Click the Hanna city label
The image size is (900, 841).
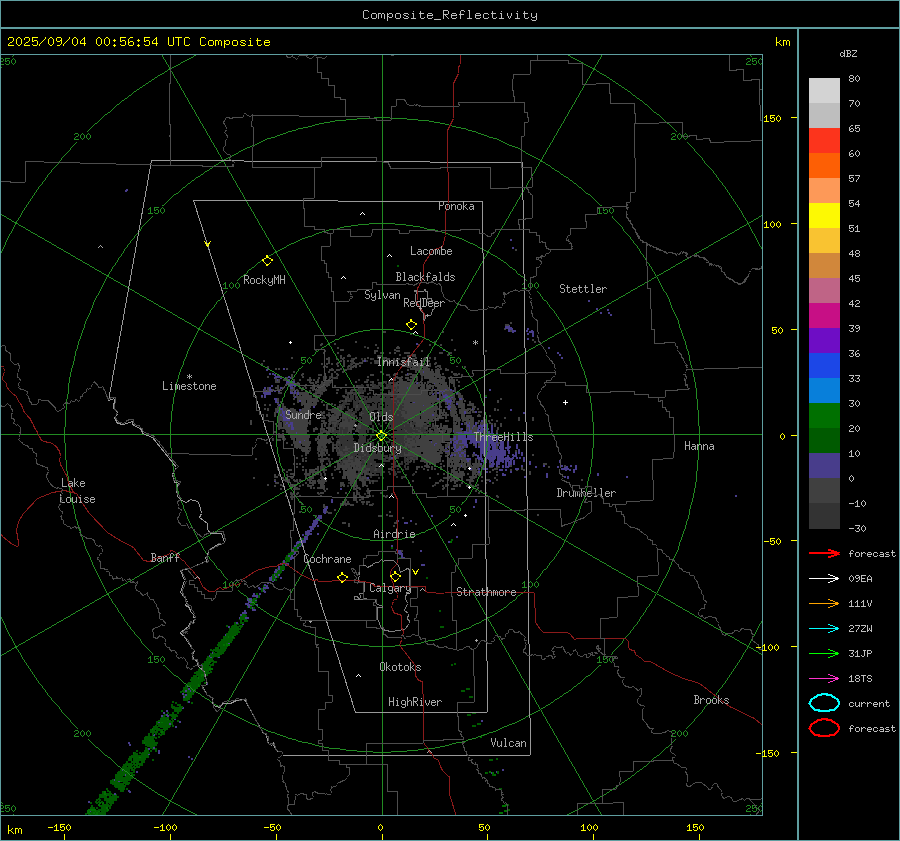click(699, 446)
